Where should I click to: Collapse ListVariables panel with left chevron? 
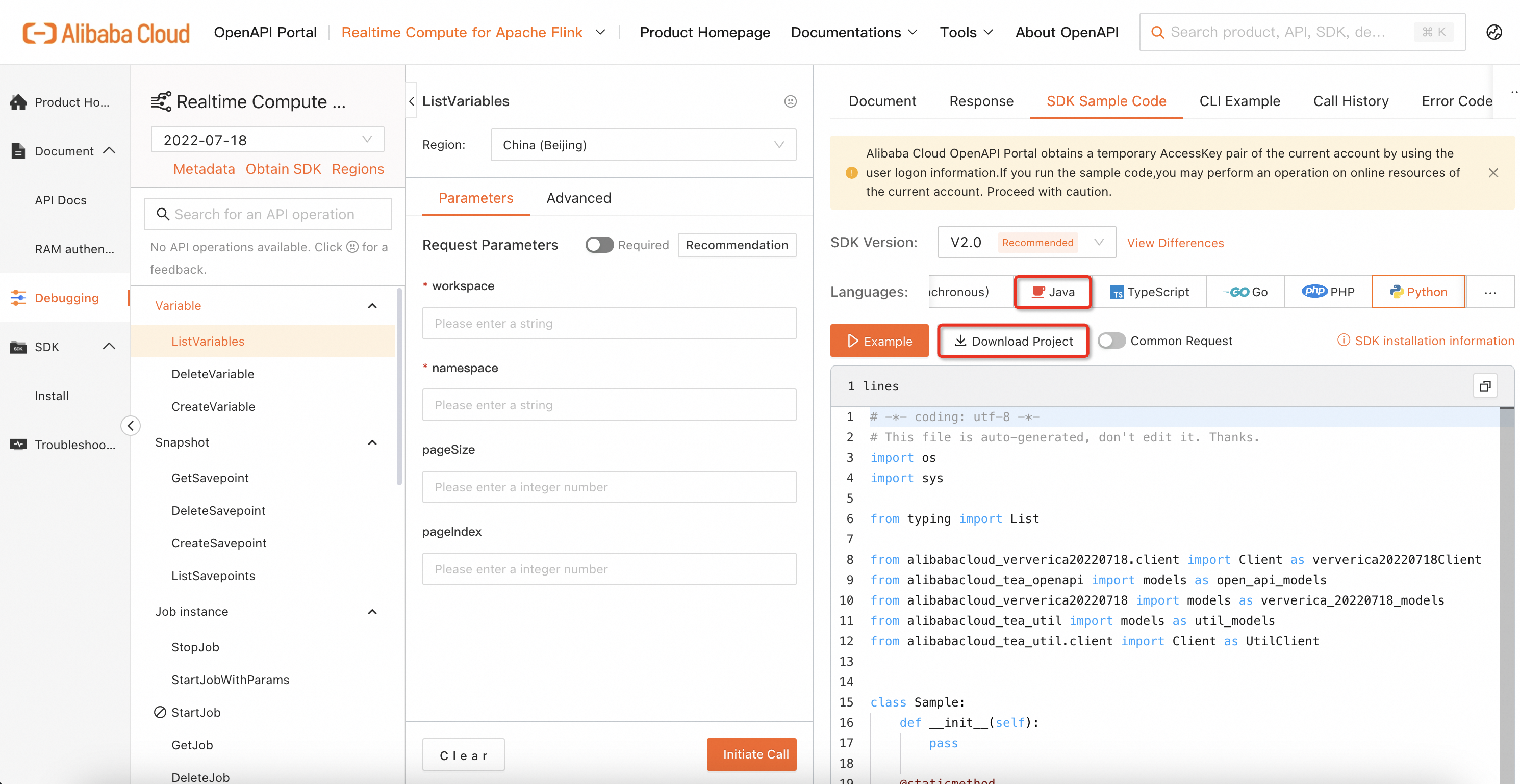click(x=412, y=101)
